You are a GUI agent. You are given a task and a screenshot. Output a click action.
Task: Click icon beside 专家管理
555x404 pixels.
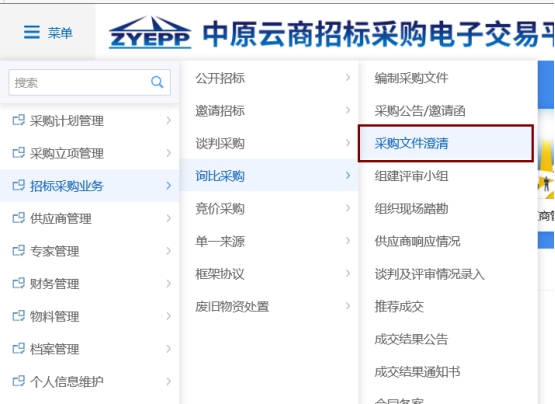click(19, 250)
